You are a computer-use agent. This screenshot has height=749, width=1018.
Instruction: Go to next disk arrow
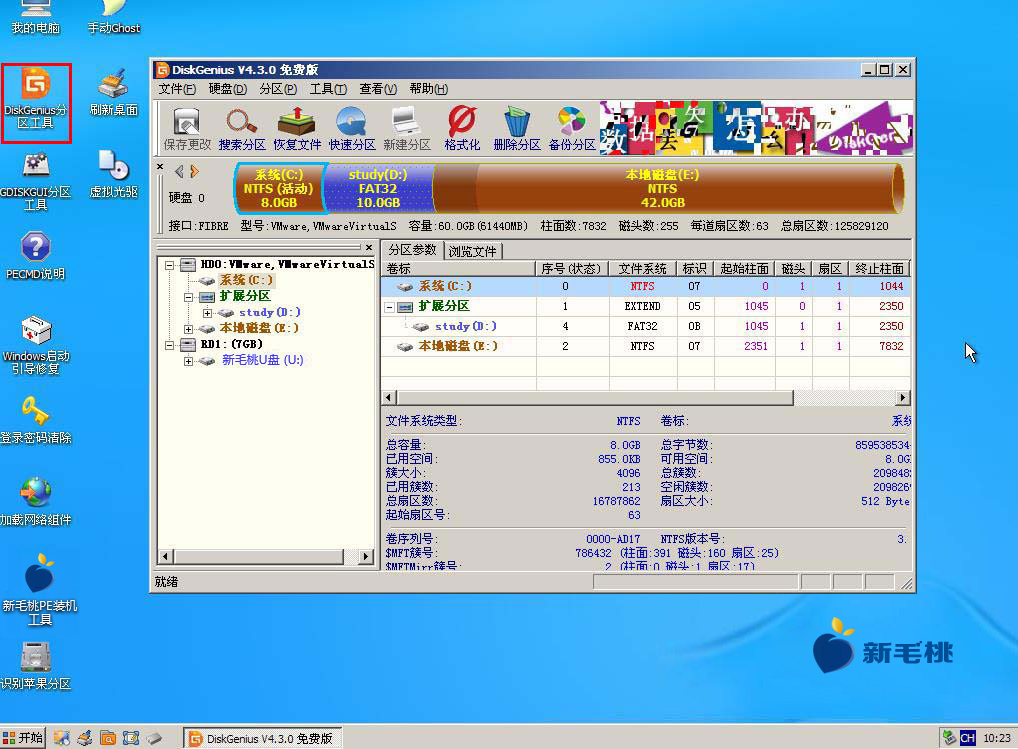pos(194,171)
